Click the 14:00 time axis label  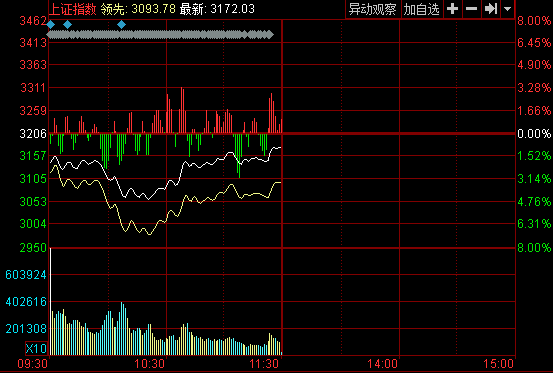[383, 364]
